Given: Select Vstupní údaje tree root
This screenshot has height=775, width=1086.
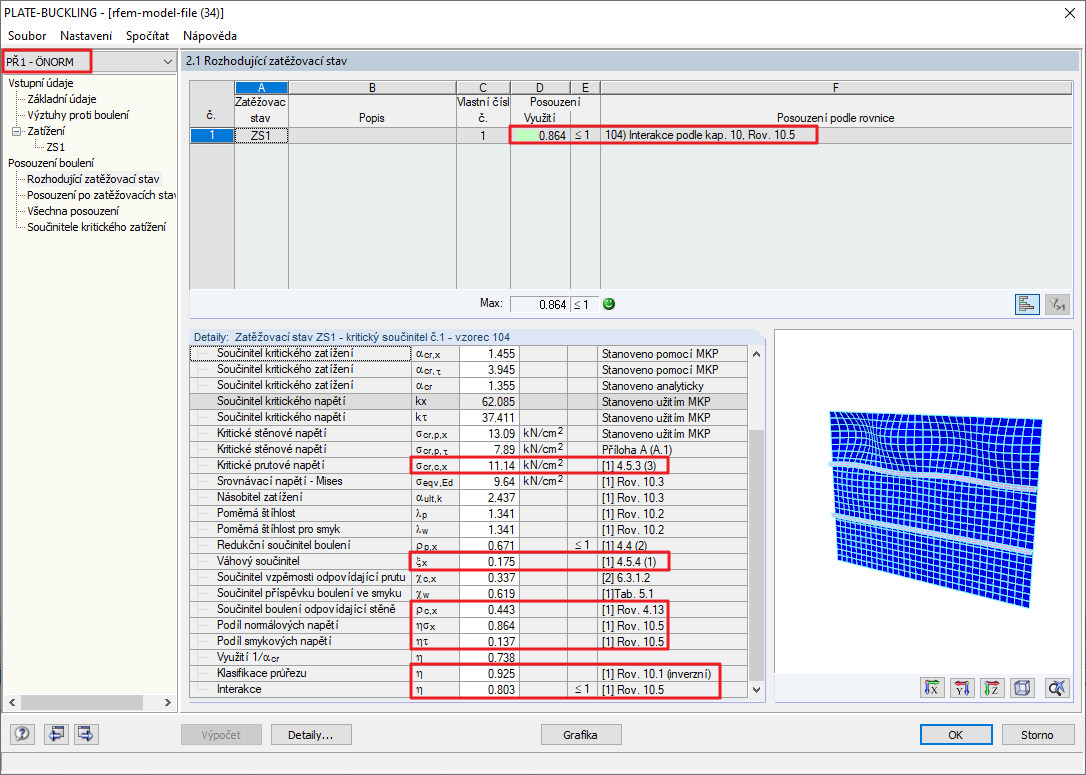Looking at the screenshot, I should 41,83.
